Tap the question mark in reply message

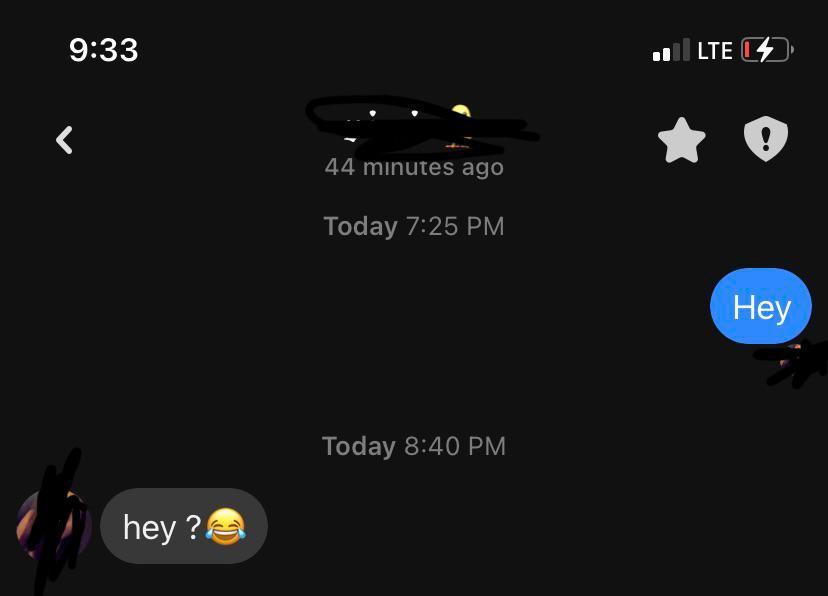194,526
